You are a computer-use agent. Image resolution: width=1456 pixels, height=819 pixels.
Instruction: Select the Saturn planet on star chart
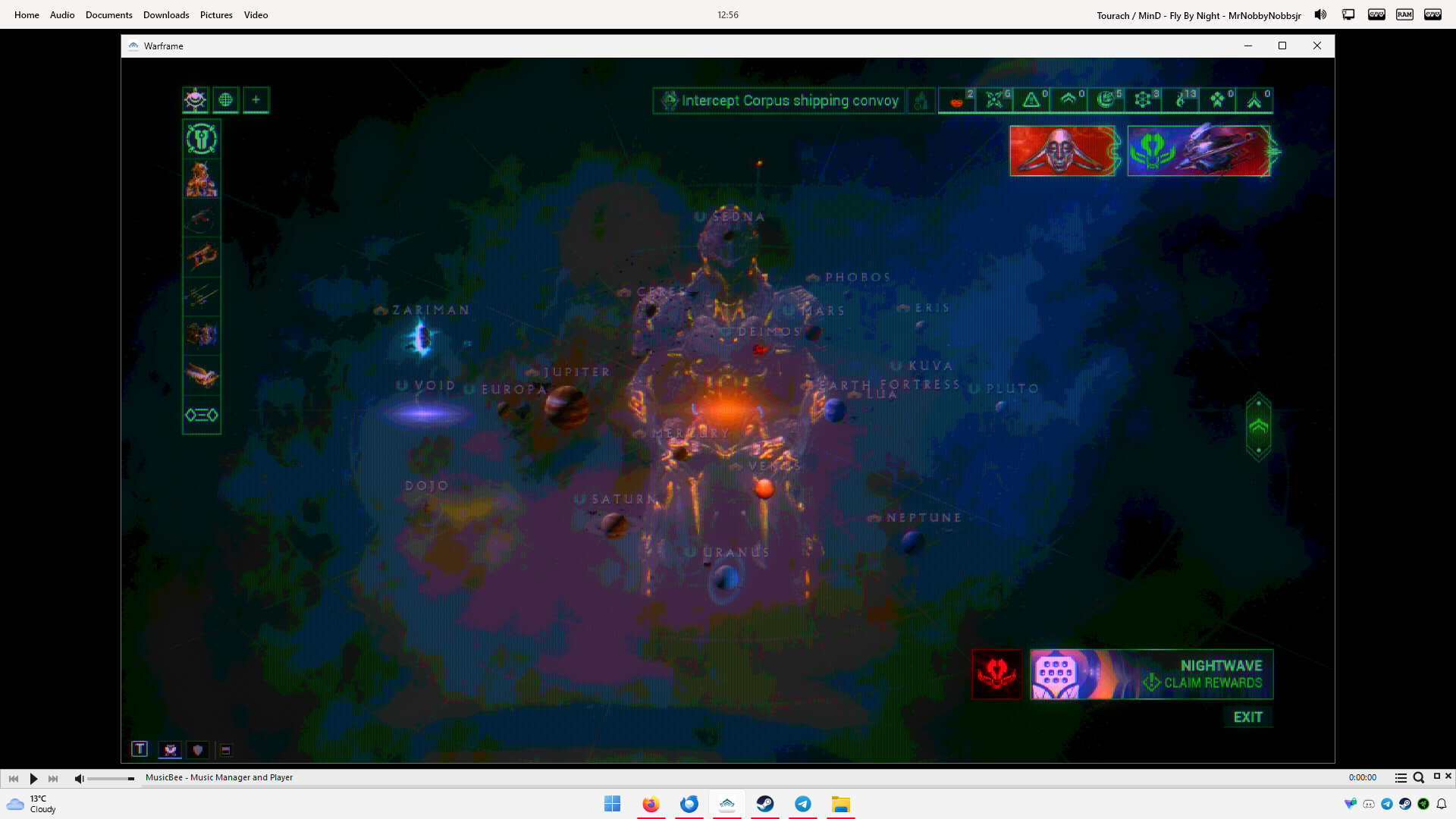click(x=614, y=523)
